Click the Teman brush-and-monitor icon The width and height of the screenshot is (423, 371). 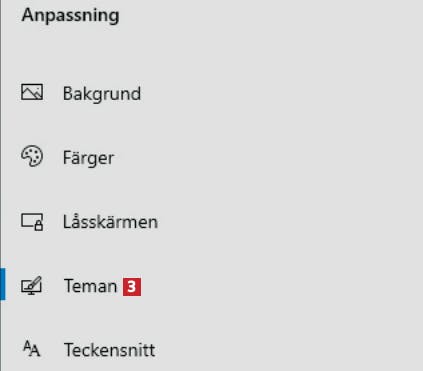32,285
